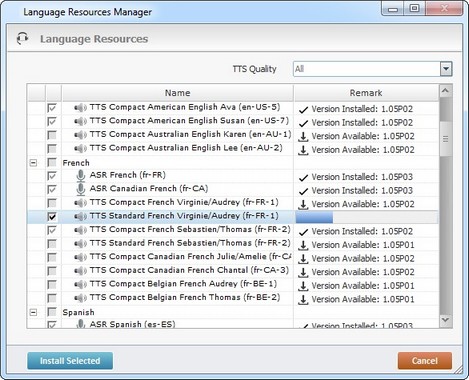Click the headset icon next to Language Resources
469x380 pixels.
(22, 39)
